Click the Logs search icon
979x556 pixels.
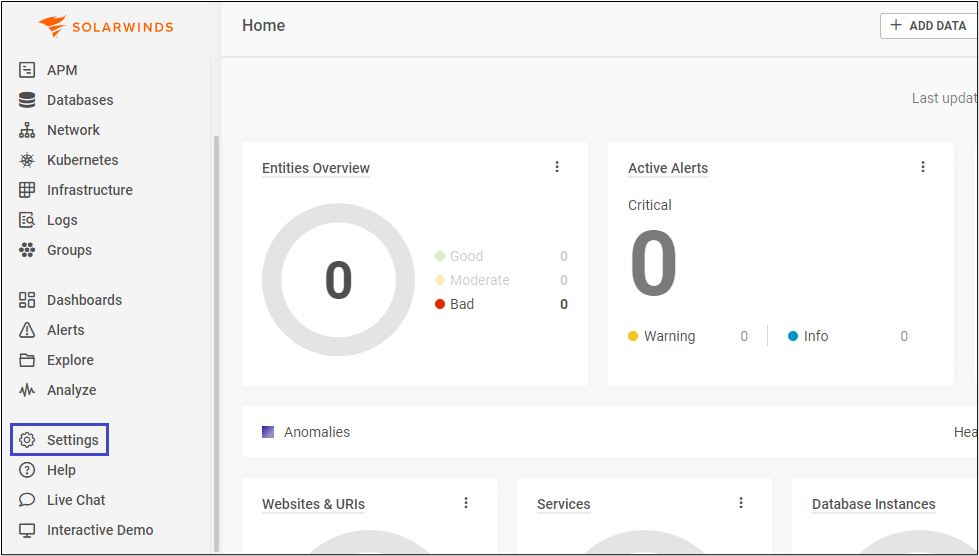click(x=27, y=220)
